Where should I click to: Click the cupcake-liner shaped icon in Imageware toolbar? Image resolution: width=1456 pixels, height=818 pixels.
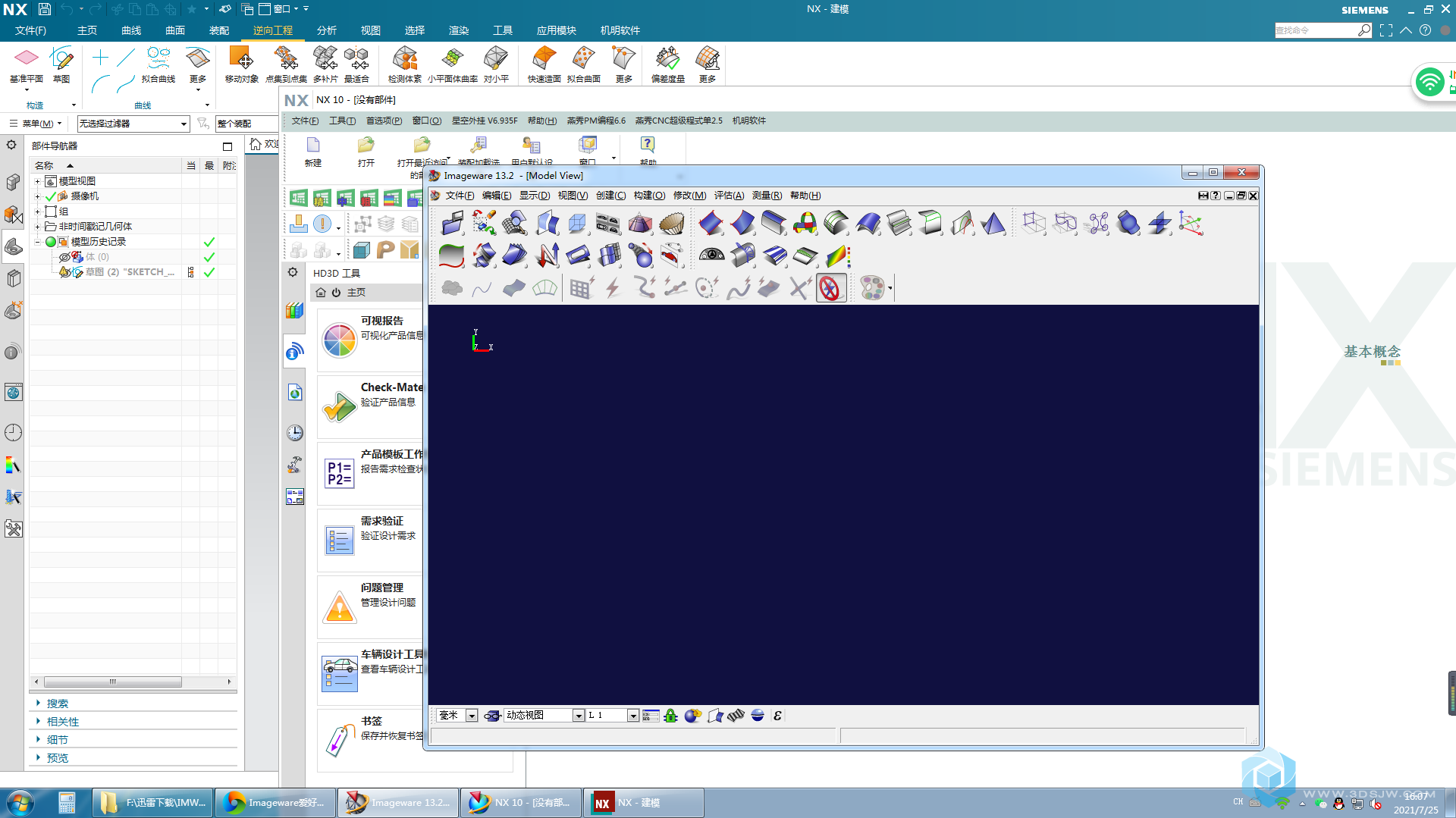tap(671, 224)
